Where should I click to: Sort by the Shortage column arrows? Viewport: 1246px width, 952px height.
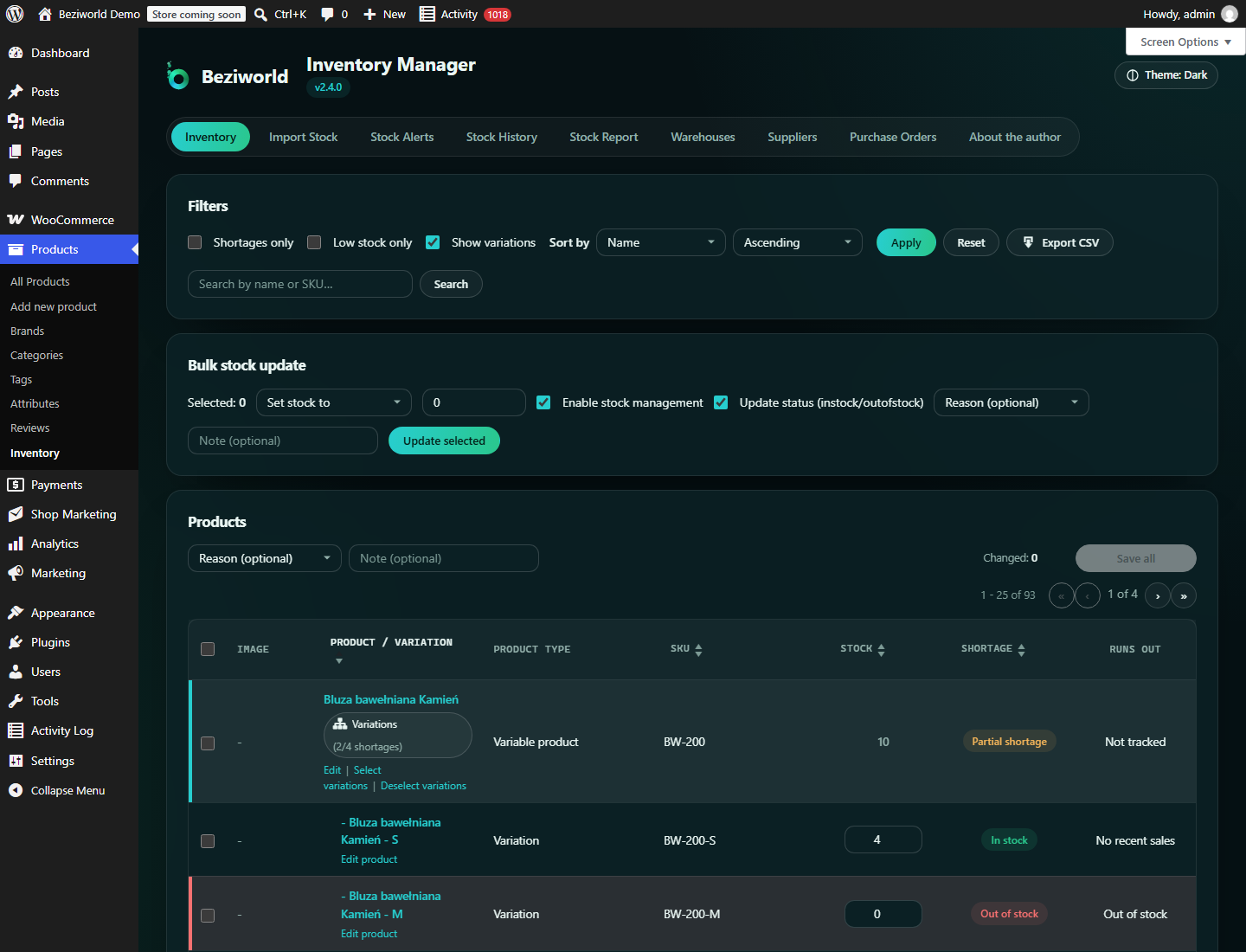pos(1021,650)
